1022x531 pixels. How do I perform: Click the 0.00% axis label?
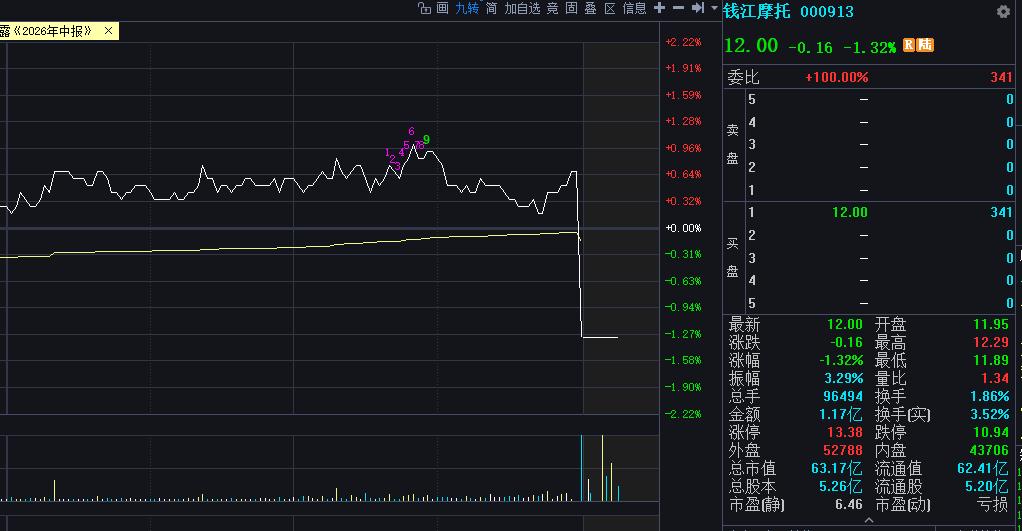[683, 228]
